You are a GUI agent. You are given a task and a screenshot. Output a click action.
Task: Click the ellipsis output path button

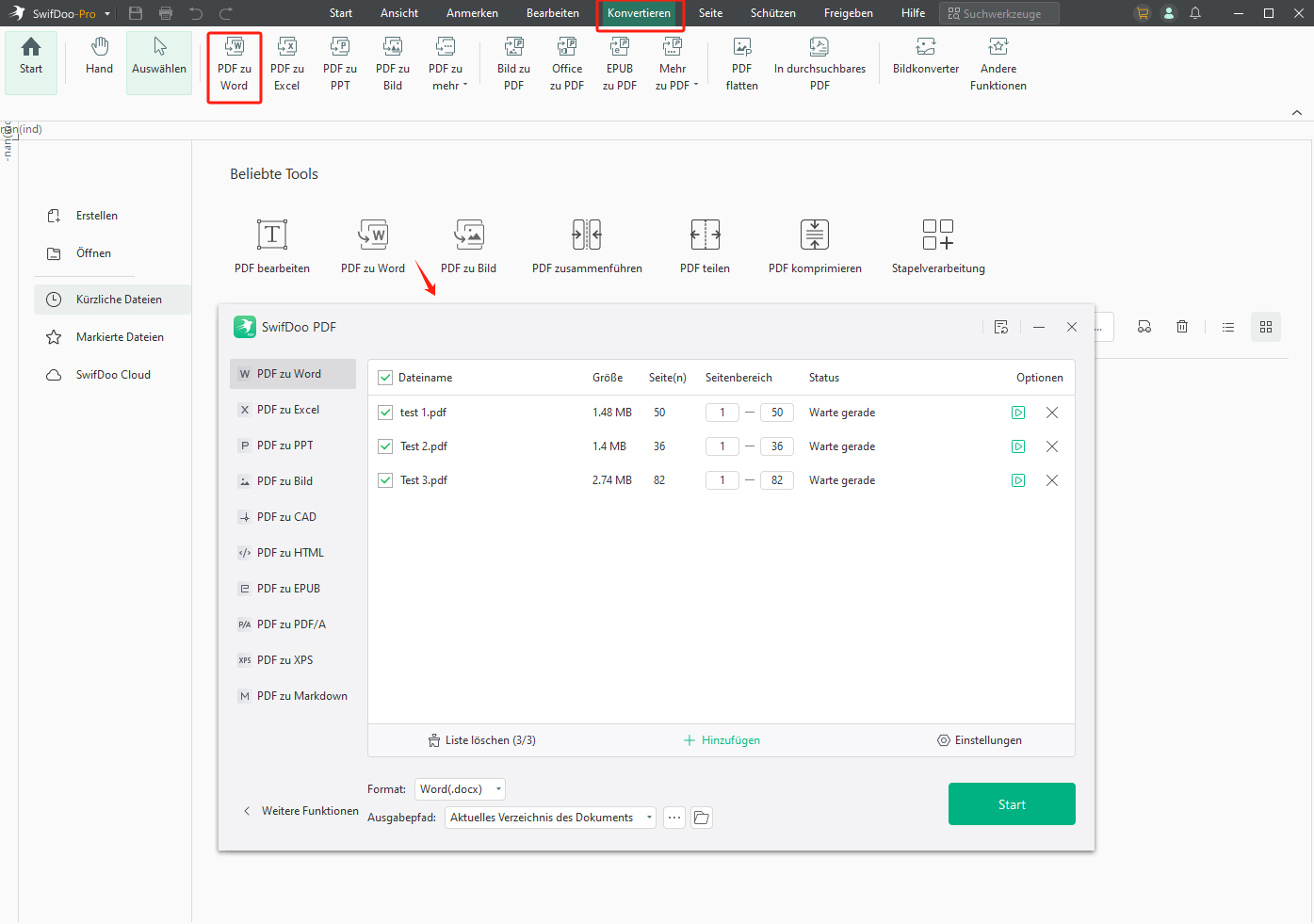click(x=674, y=818)
